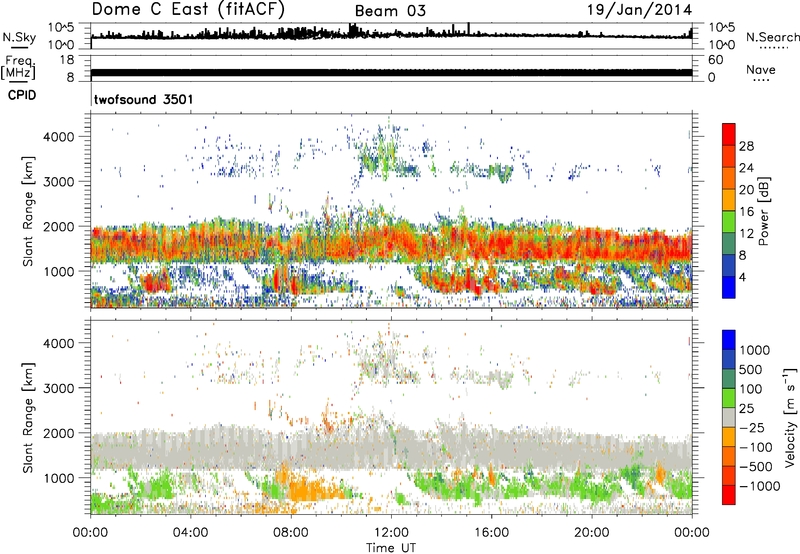Screen dimensions: 800x554
Task: Click the 'N.Sky' legend label
Action: coord(19,37)
